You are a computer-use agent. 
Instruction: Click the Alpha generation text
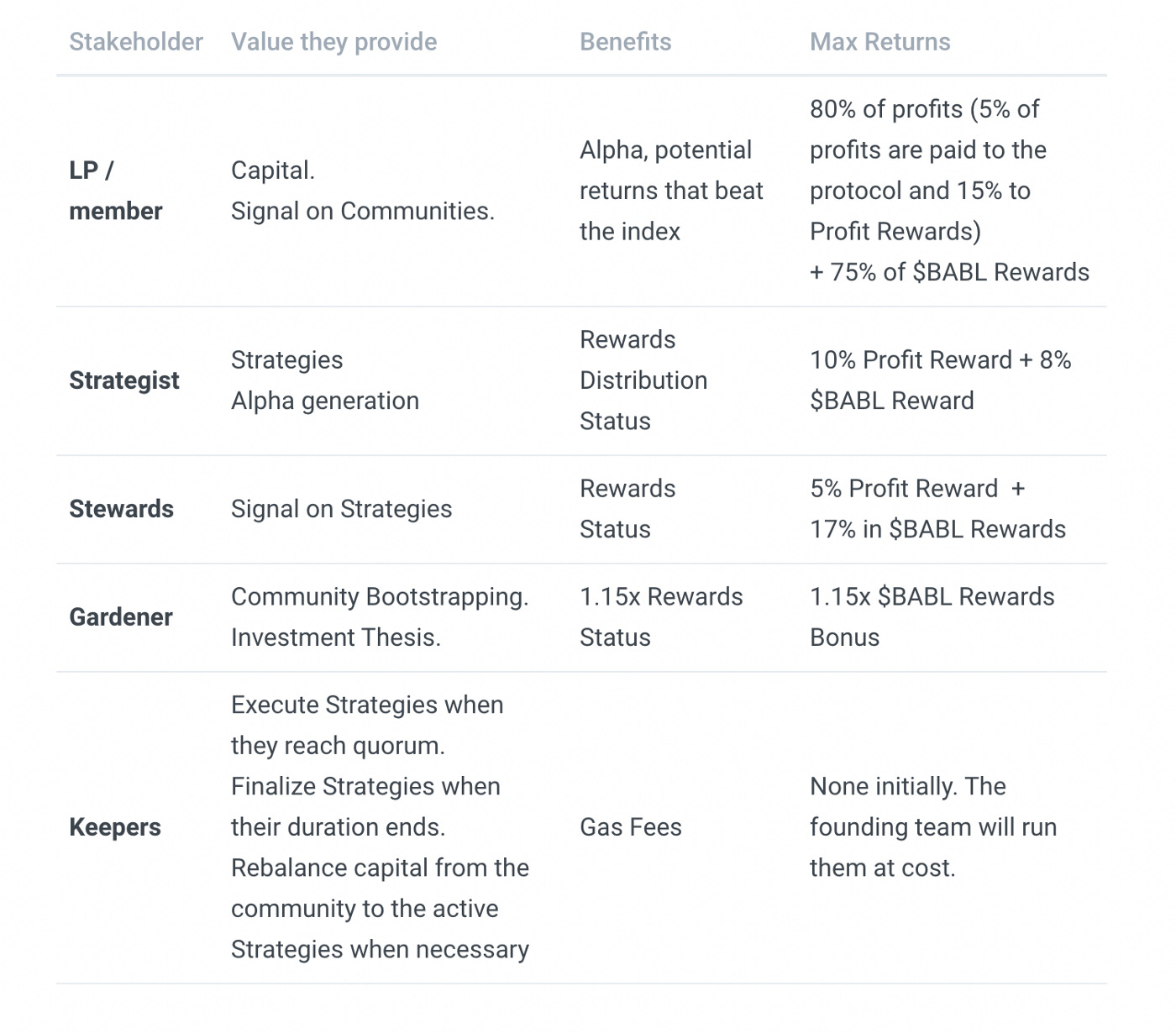(x=325, y=401)
